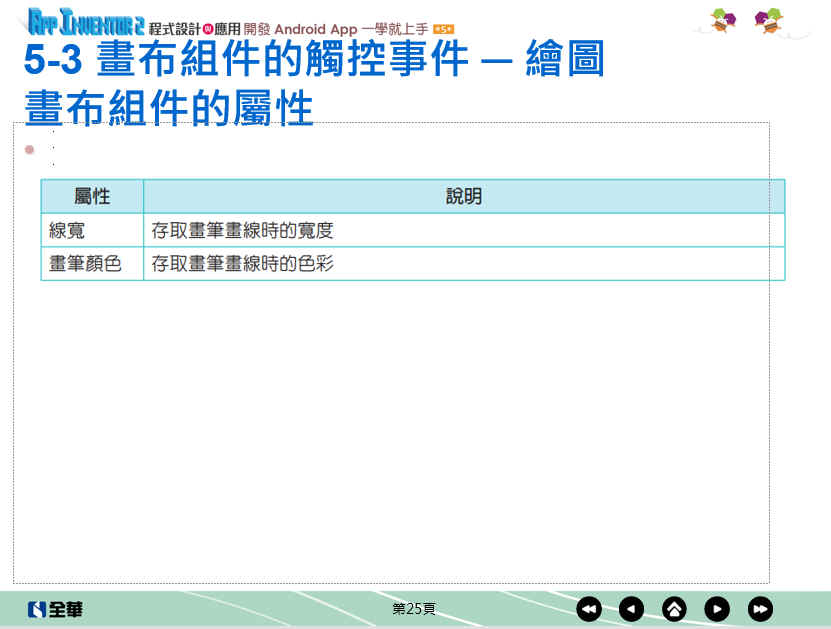Image resolution: width=831 pixels, height=629 pixels.
Task: Click the 線寬 property cell
Action: point(68,231)
